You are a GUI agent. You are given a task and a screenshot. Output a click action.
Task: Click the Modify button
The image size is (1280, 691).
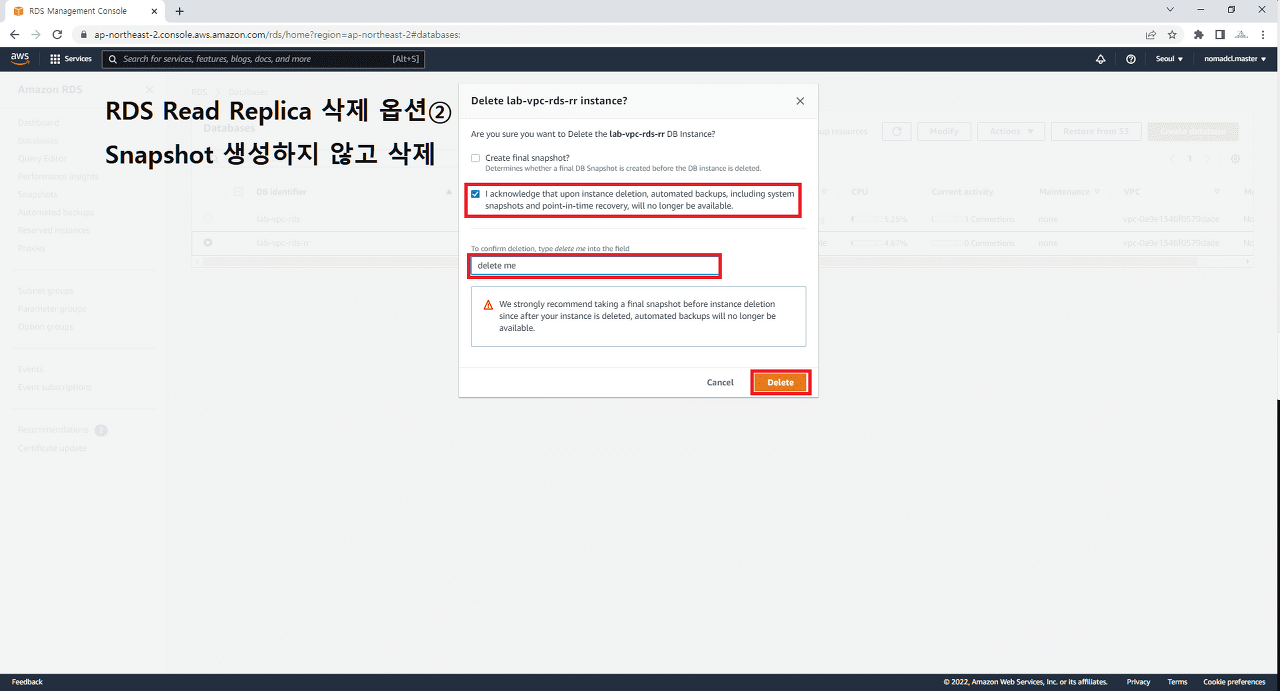944,131
